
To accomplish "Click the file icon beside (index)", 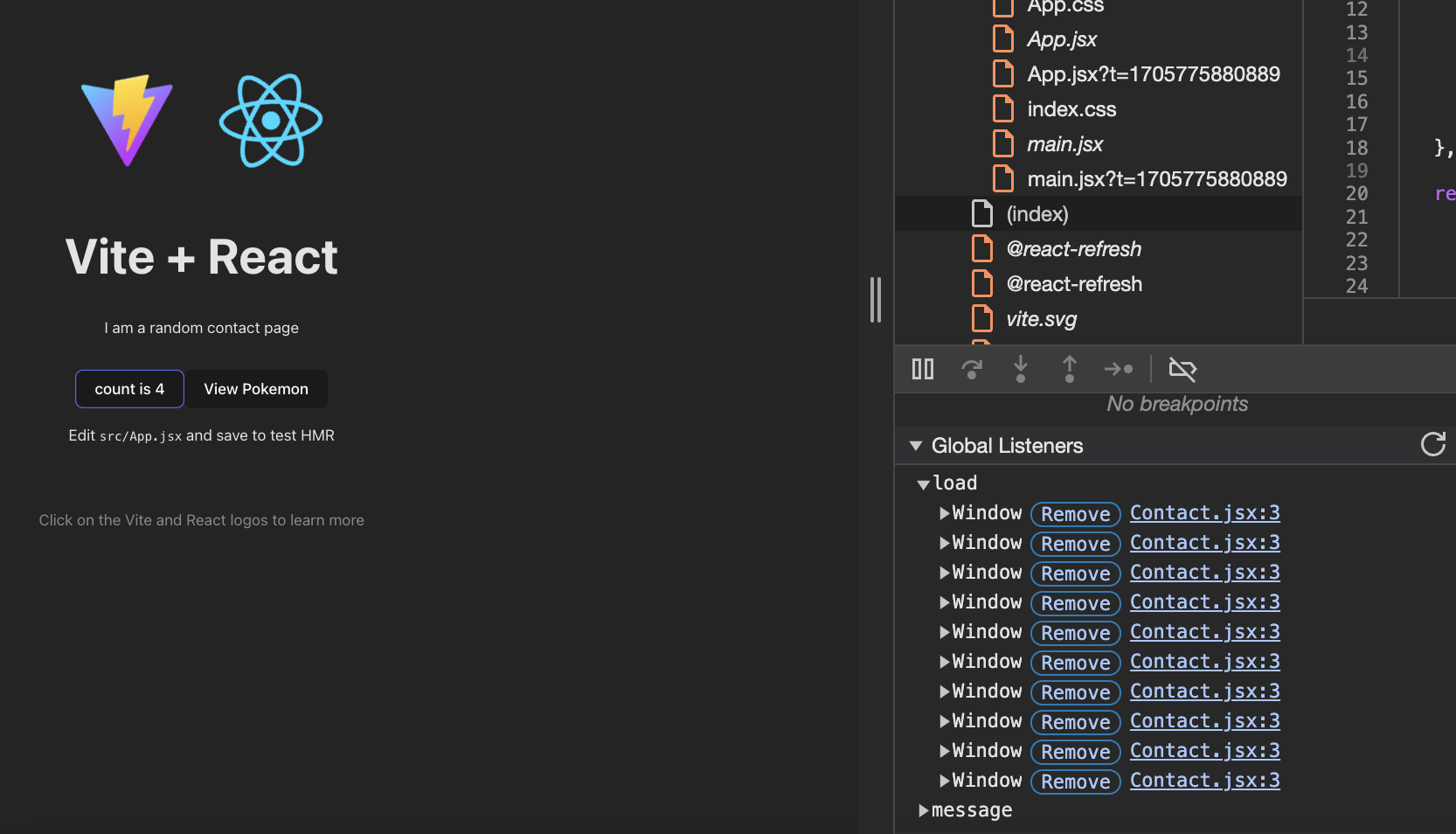I will tap(982, 213).
